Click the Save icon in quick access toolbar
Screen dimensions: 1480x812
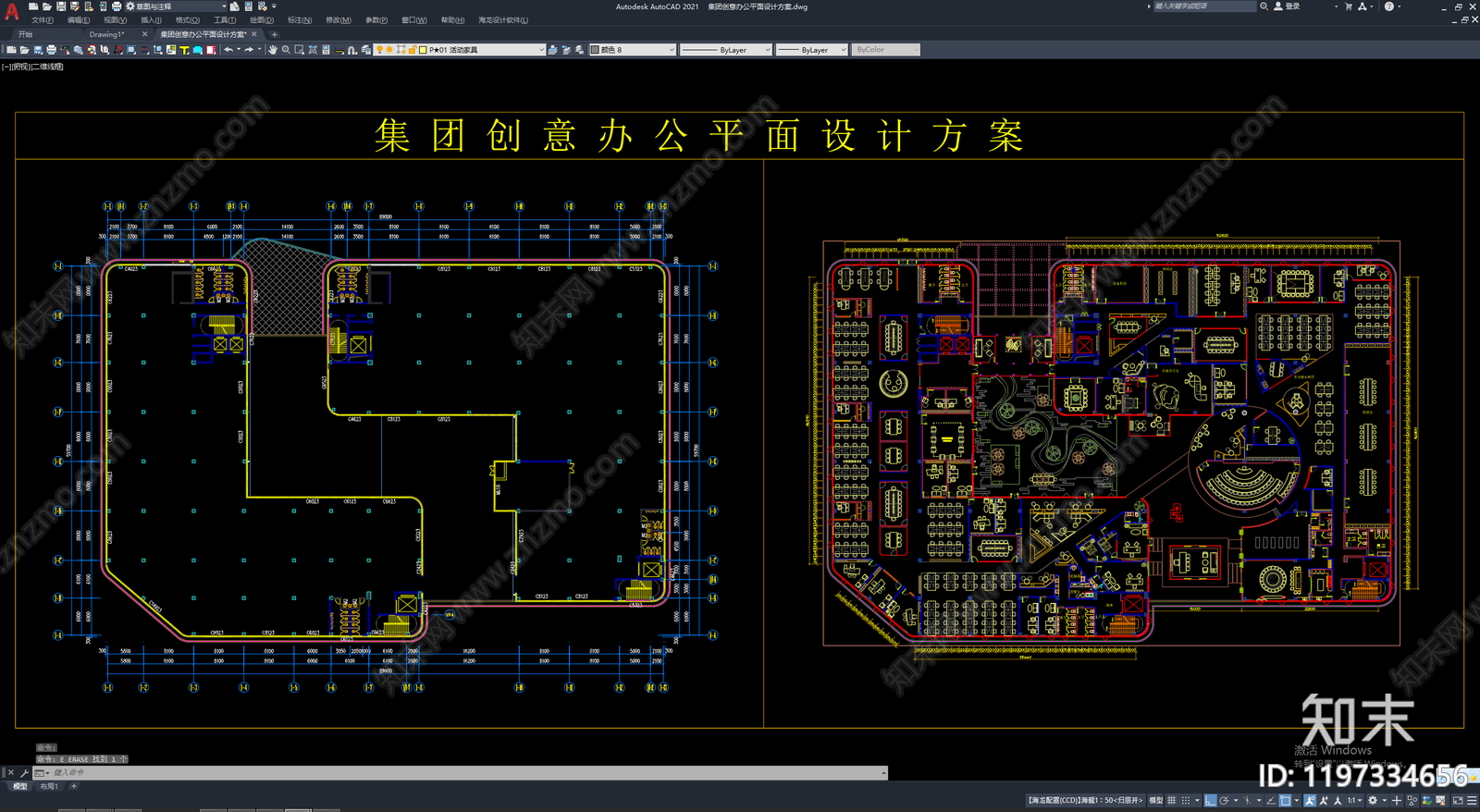click(61, 6)
